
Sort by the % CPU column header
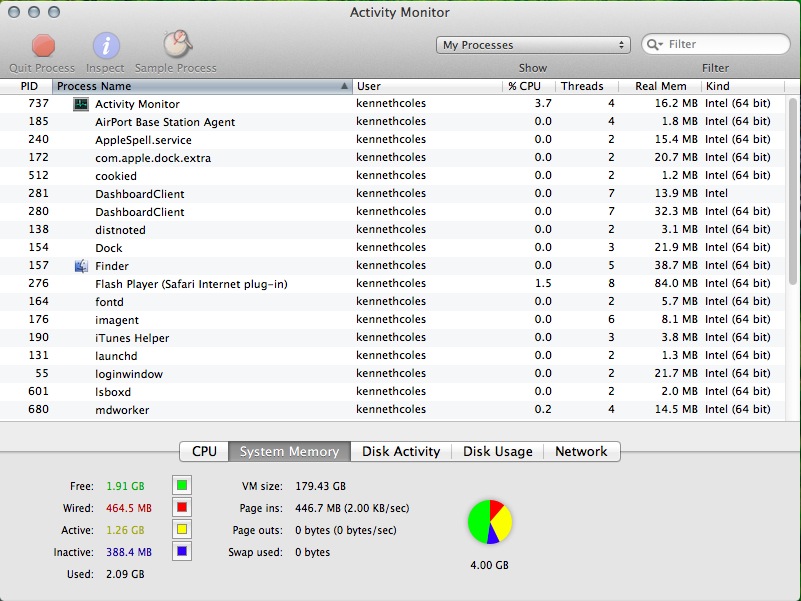click(x=529, y=86)
